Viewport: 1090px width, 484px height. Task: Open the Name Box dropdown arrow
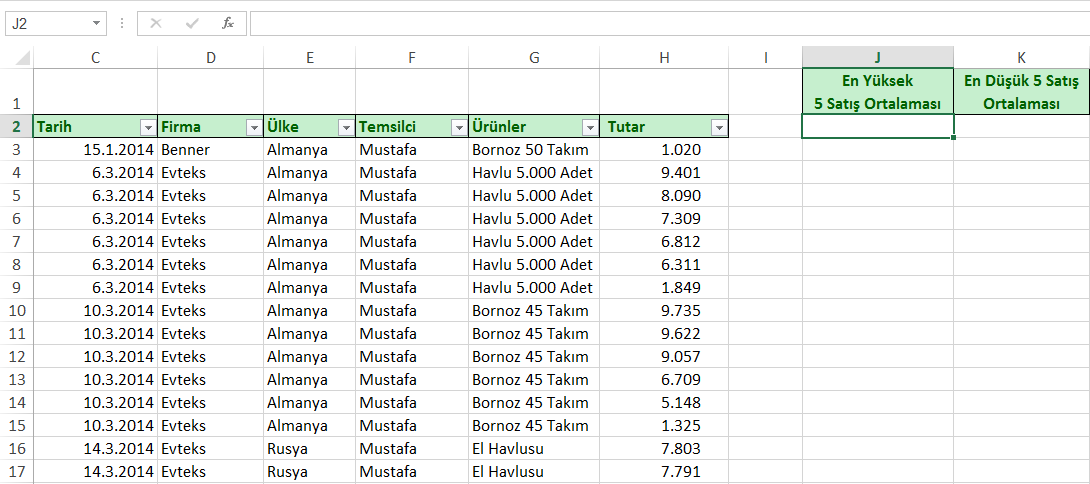pos(95,22)
